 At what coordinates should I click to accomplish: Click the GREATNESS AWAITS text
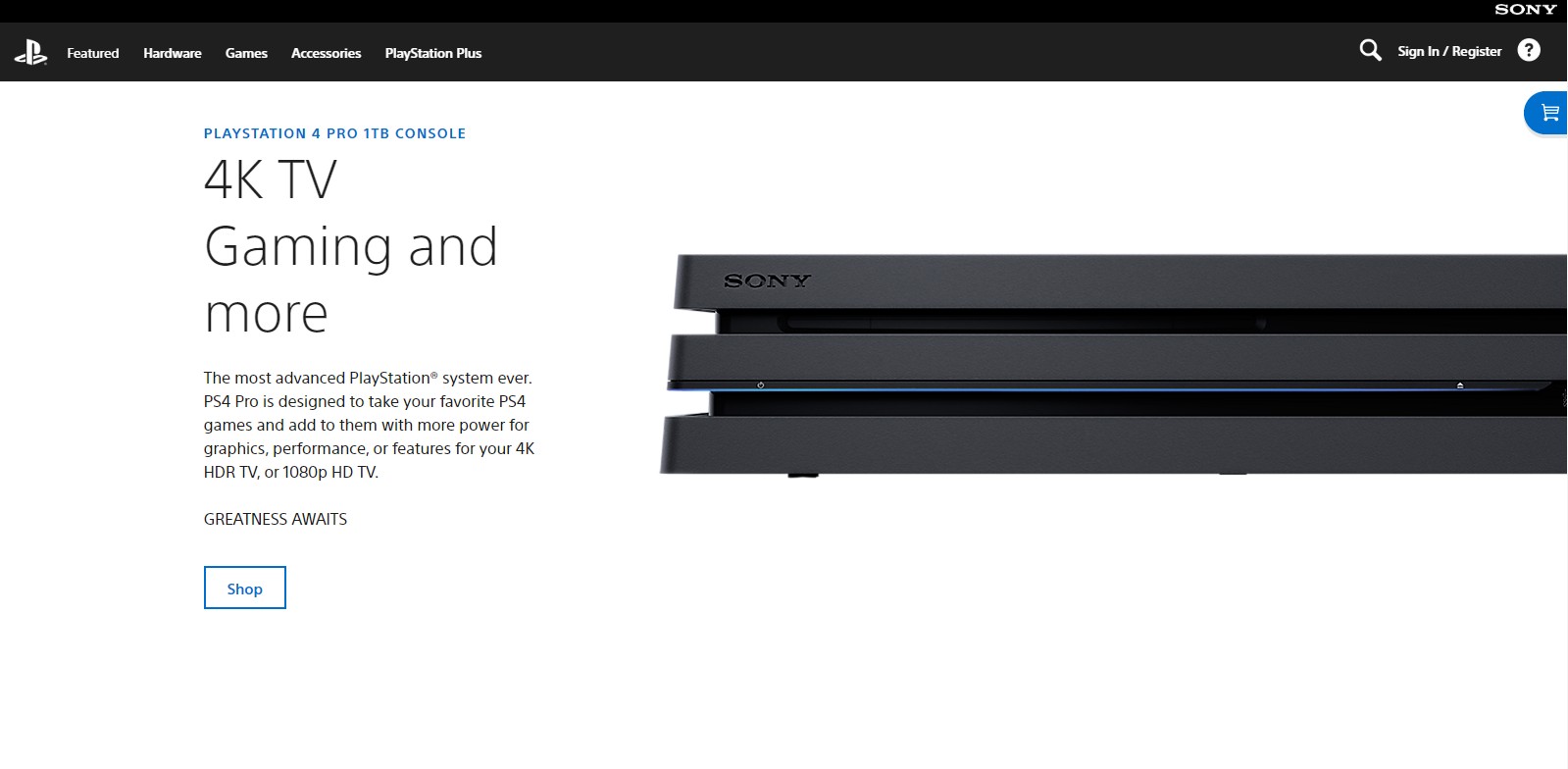pyautogui.click(x=276, y=519)
